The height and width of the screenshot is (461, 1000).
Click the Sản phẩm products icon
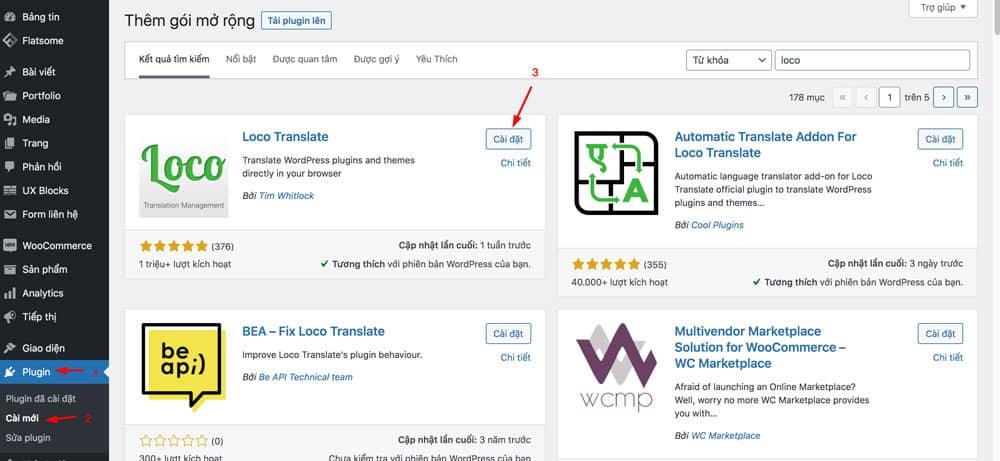coord(10,270)
